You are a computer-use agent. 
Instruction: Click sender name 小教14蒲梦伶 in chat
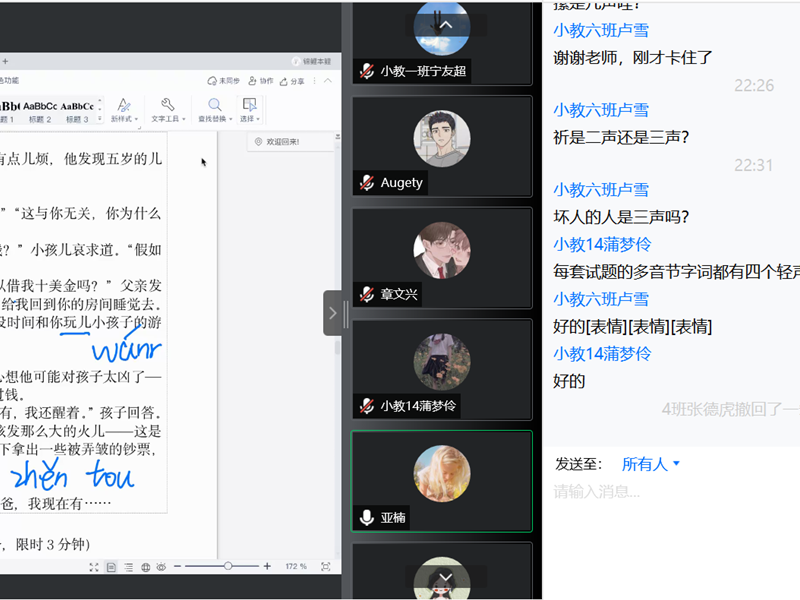(x=601, y=244)
